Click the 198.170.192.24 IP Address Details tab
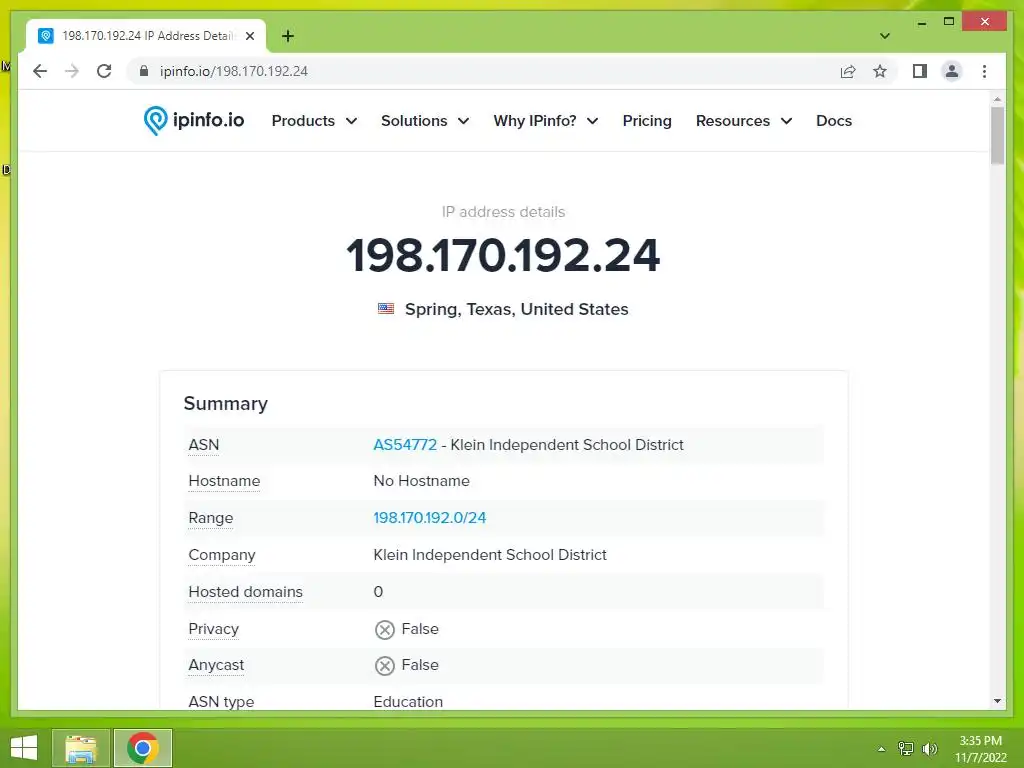 pos(146,36)
